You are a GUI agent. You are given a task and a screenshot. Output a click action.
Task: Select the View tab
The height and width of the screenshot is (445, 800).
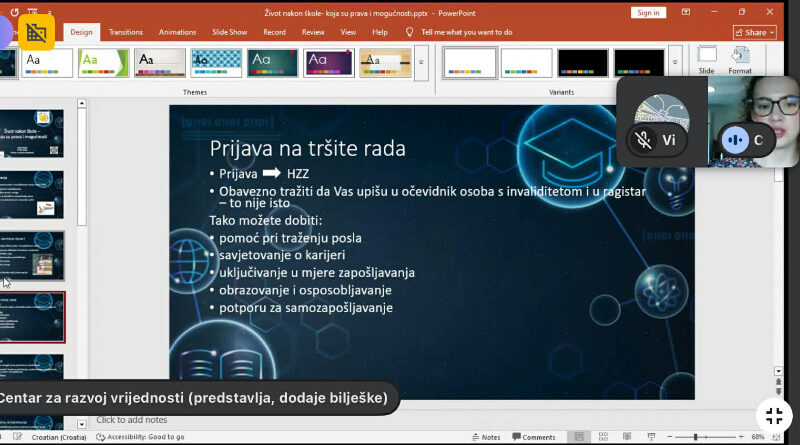[348, 32]
